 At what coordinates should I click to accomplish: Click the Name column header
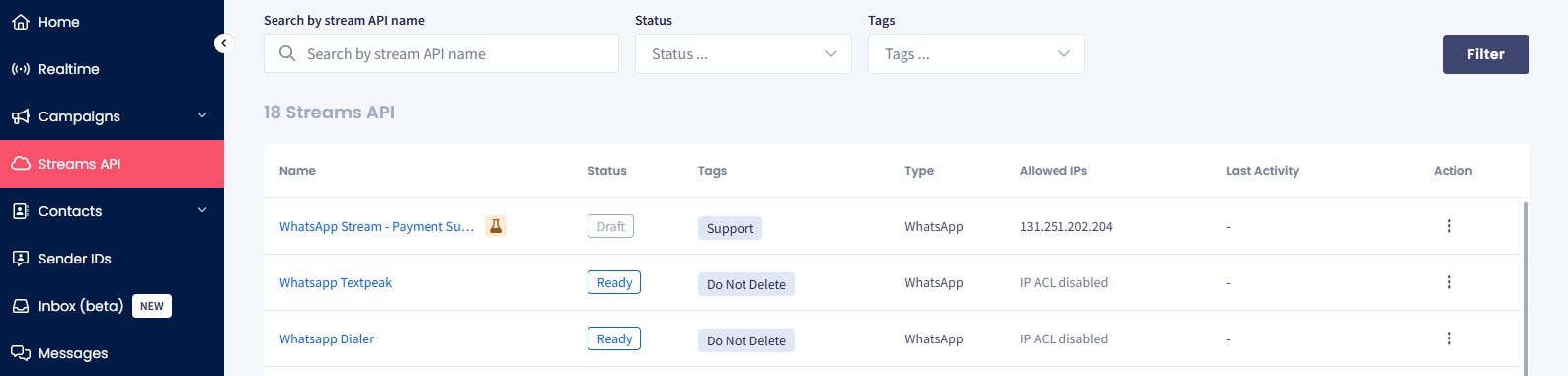(297, 171)
